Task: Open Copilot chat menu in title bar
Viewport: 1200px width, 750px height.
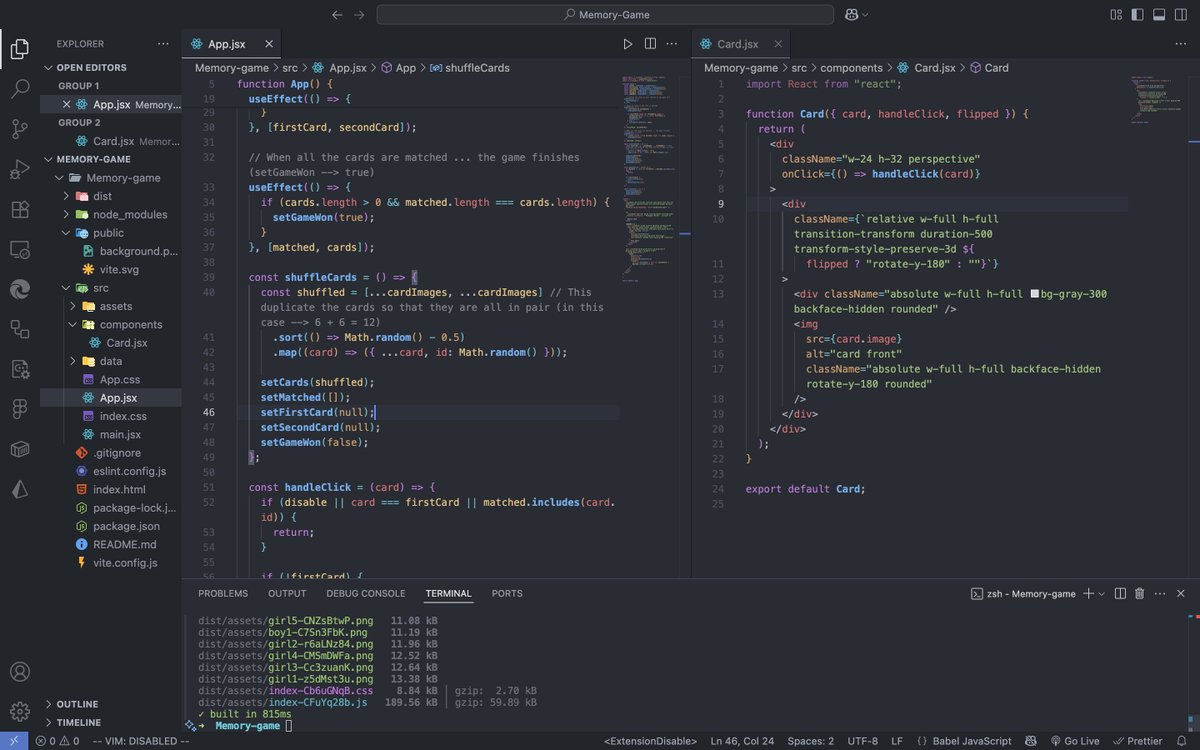Action: (x=857, y=15)
